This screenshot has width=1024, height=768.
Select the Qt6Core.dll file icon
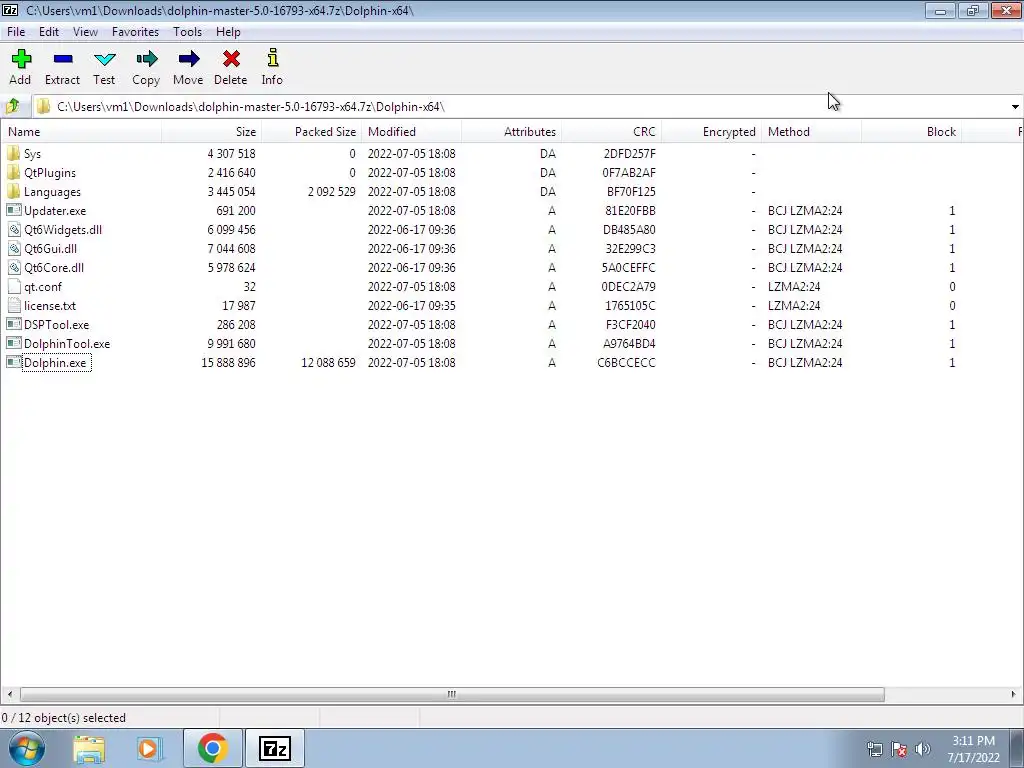[14, 267]
